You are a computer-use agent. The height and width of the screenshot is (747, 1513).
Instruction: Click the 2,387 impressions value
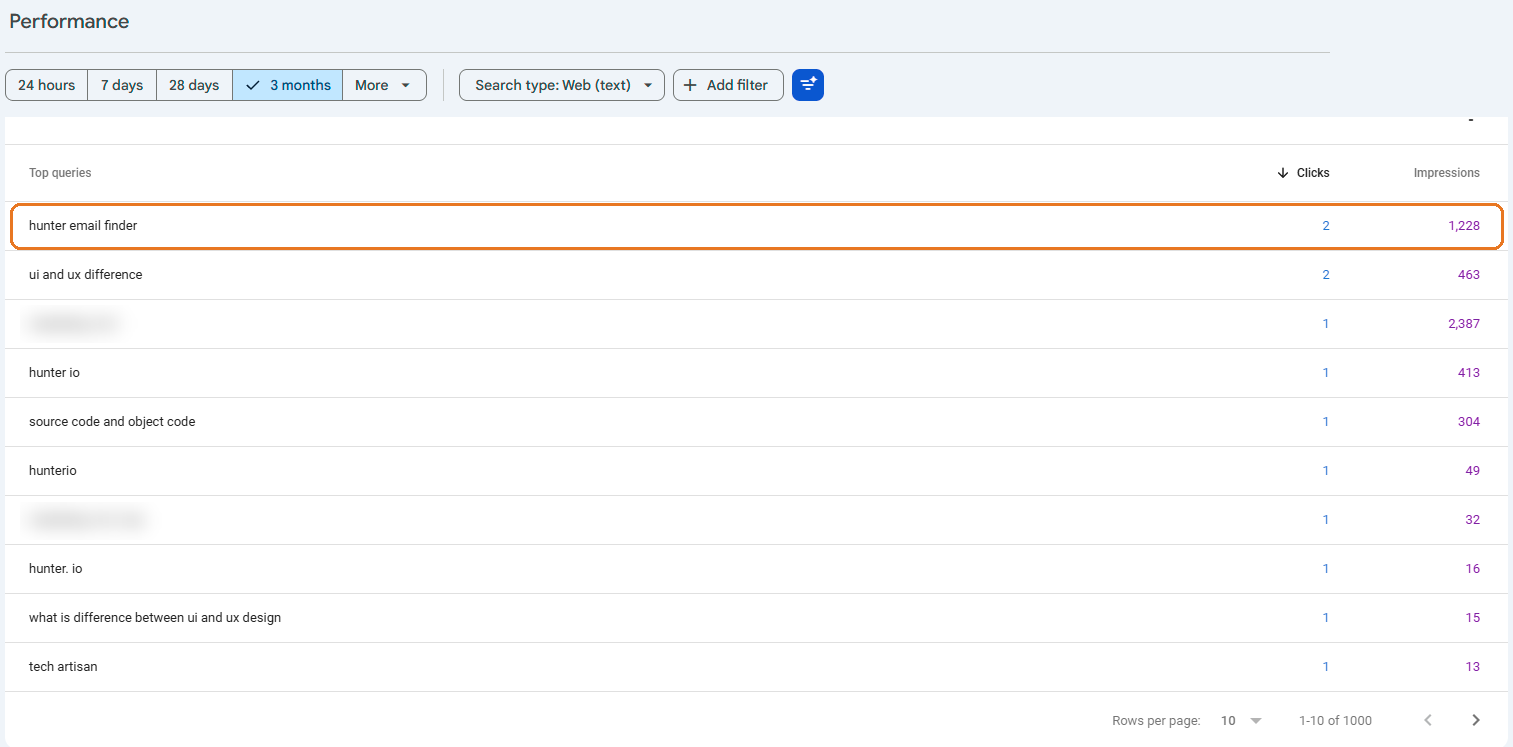1464,324
